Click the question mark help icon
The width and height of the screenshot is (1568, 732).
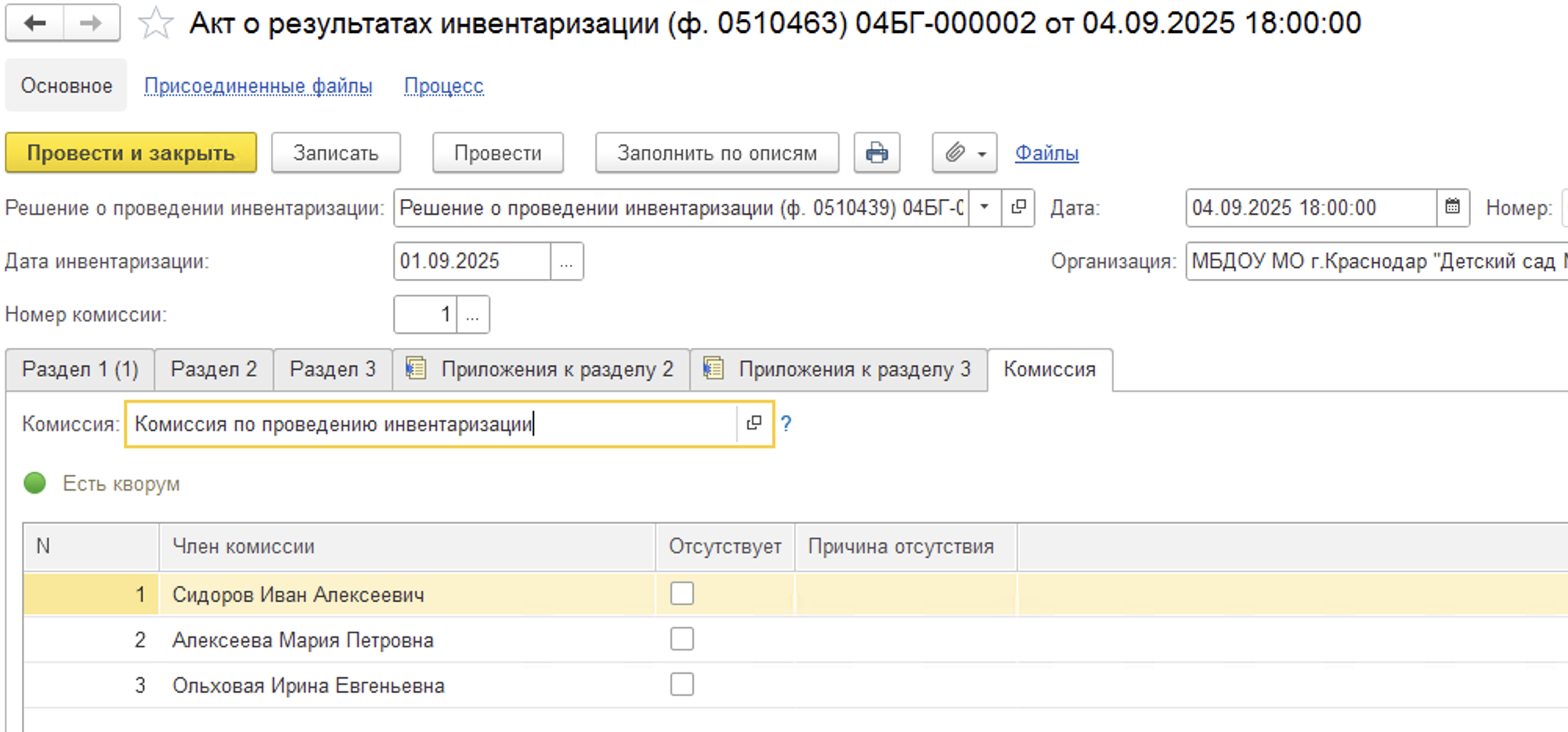coord(786,424)
